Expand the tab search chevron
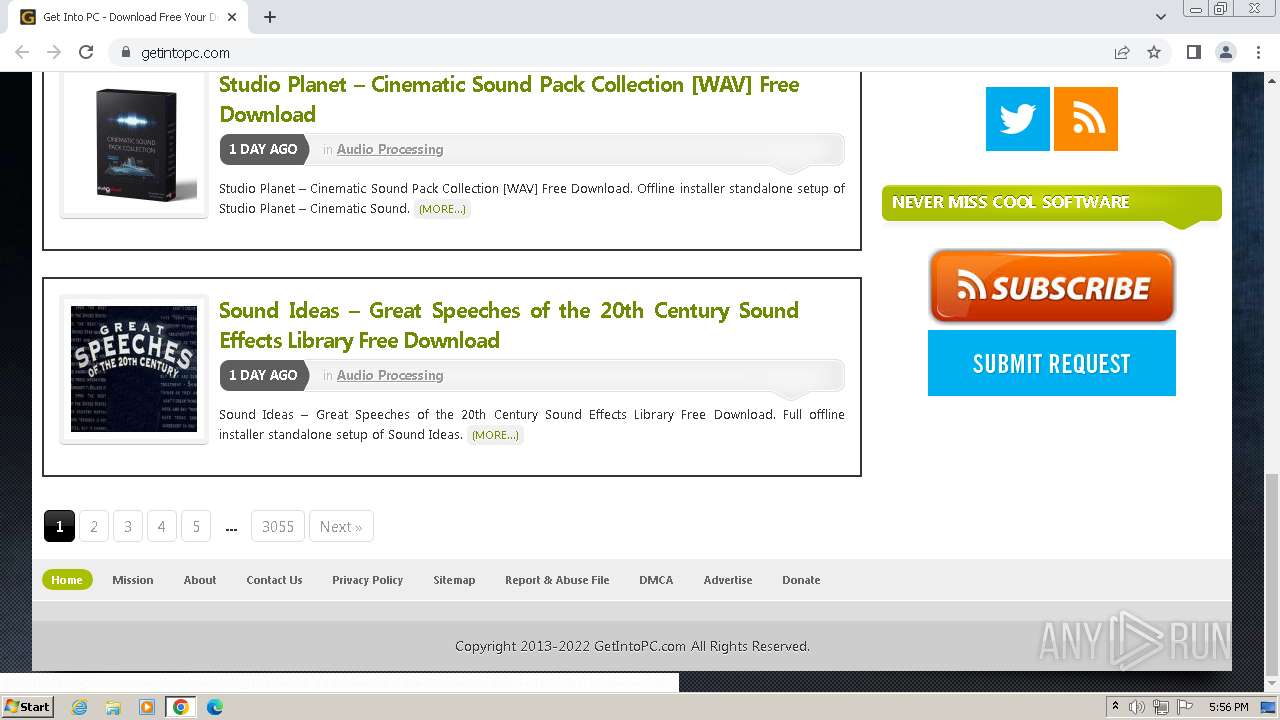Screen dimensions: 1280x720 coord(1160,17)
